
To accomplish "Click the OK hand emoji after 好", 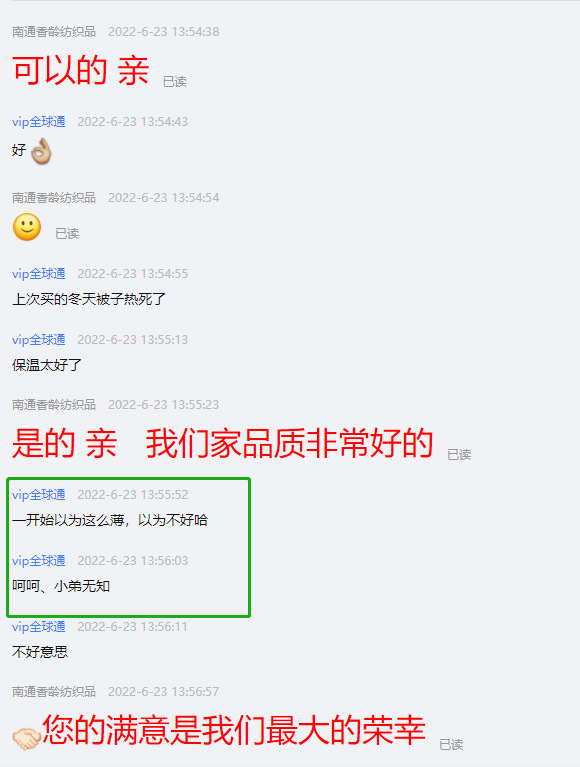I will (41, 151).
